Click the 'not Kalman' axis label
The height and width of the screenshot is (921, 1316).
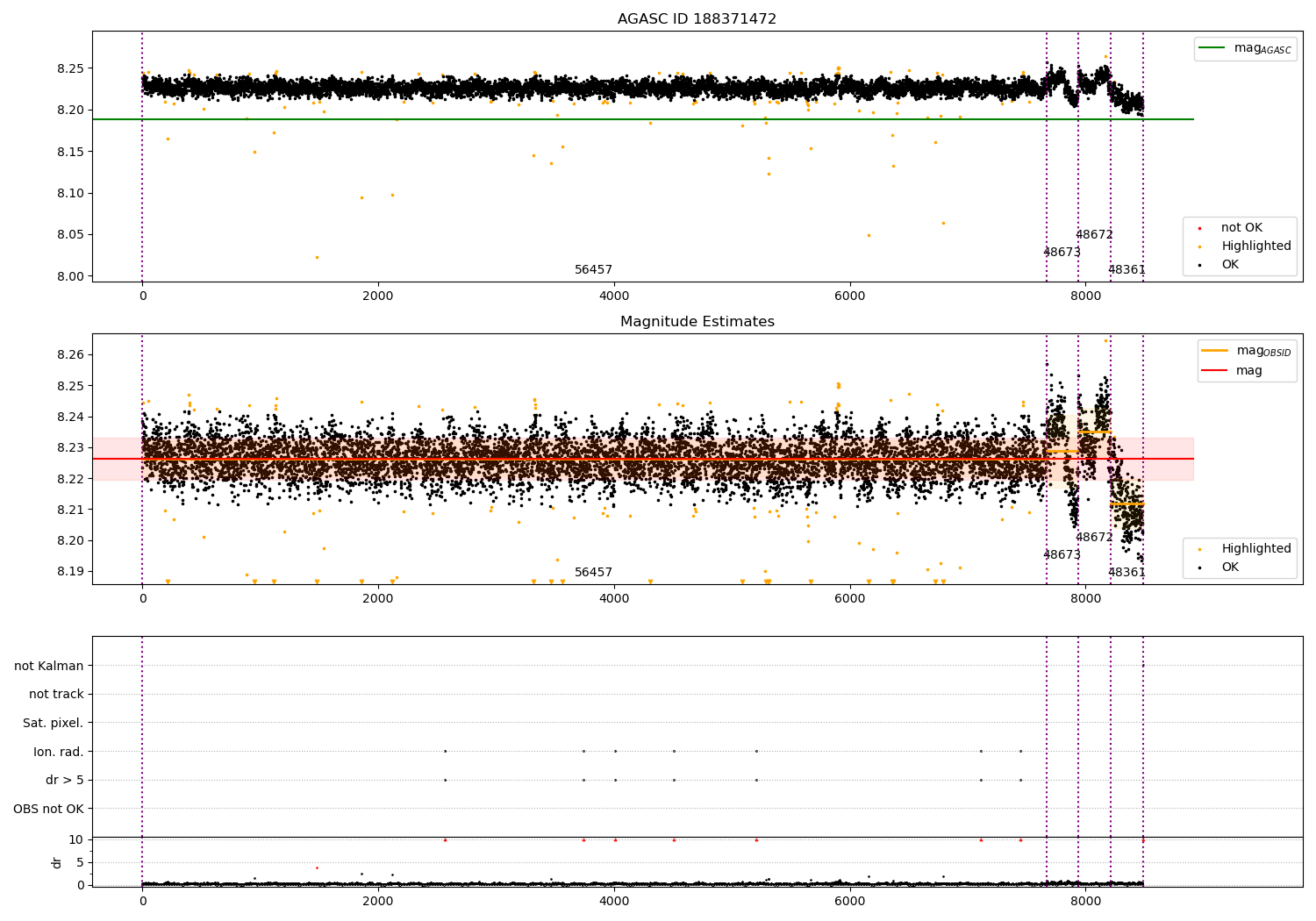click(48, 666)
